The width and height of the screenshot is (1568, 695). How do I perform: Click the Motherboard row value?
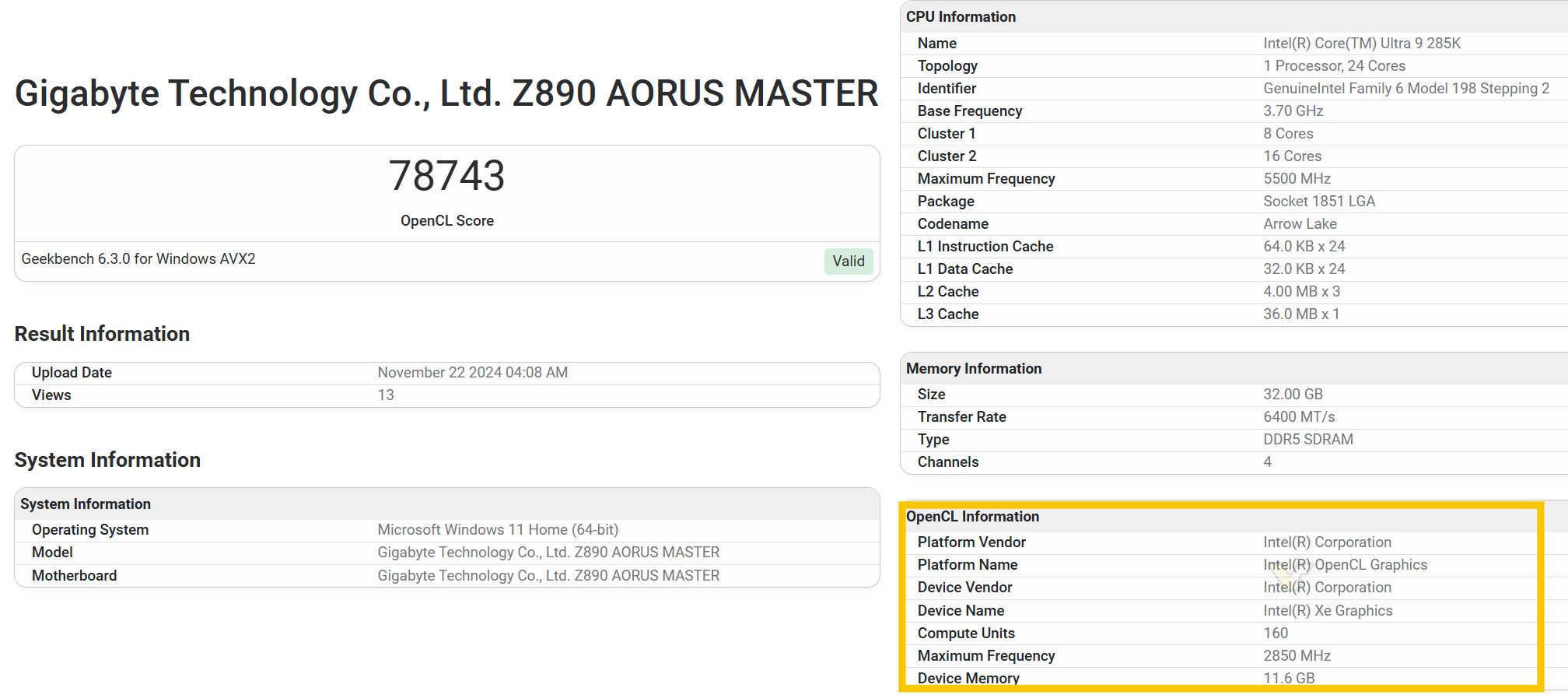pyautogui.click(x=548, y=576)
